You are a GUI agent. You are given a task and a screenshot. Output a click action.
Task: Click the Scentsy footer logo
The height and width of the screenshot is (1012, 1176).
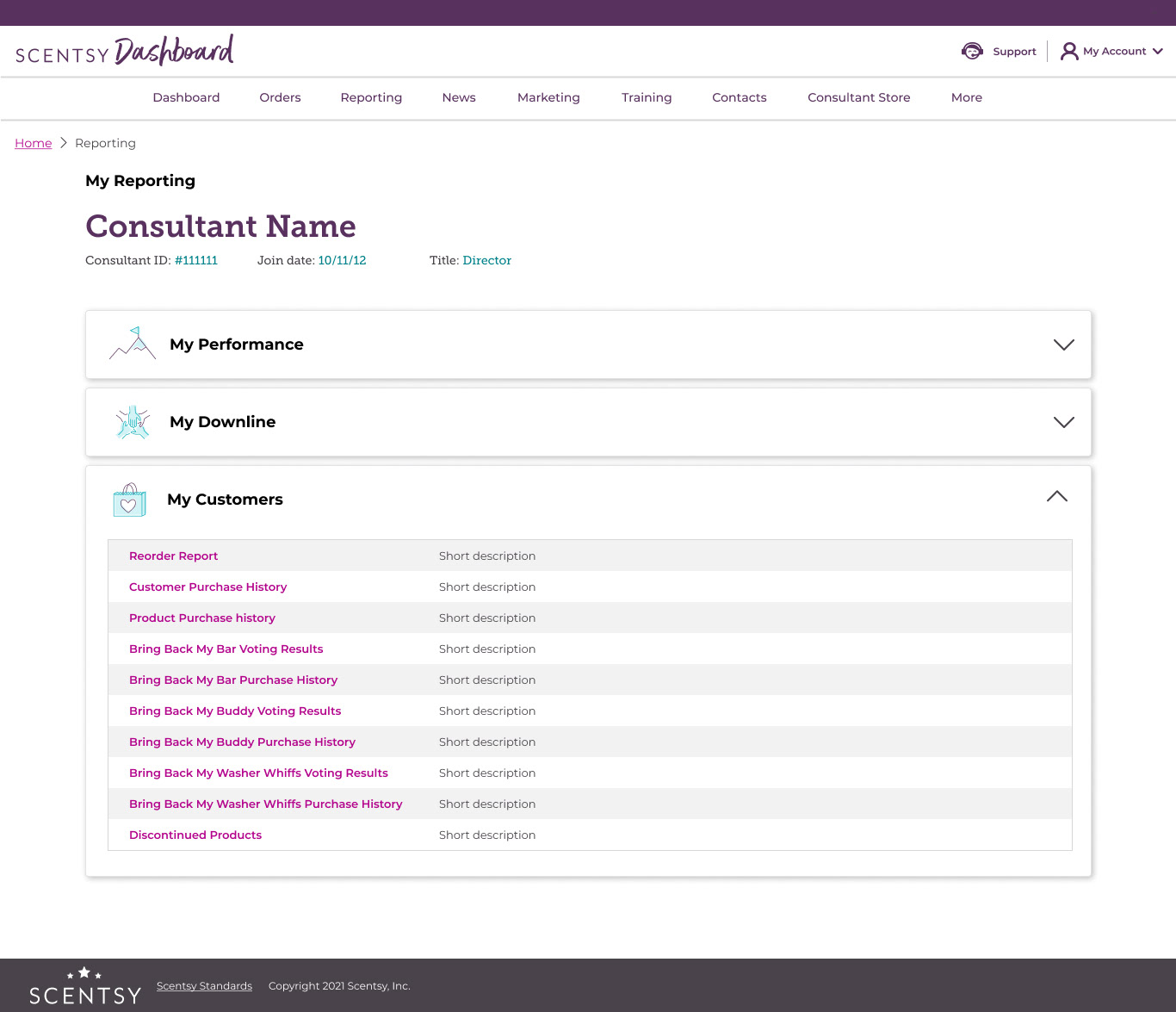coord(84,986)
